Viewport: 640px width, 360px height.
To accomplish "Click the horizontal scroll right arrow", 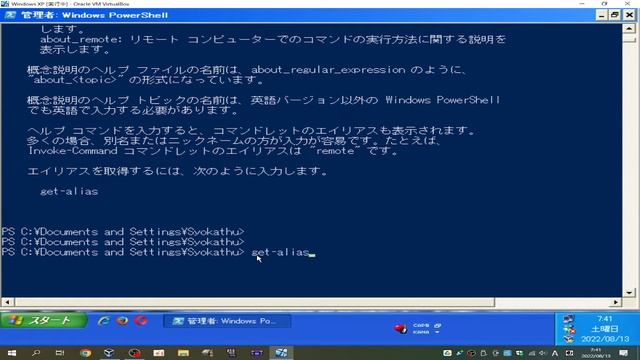I will coord(616,302).
